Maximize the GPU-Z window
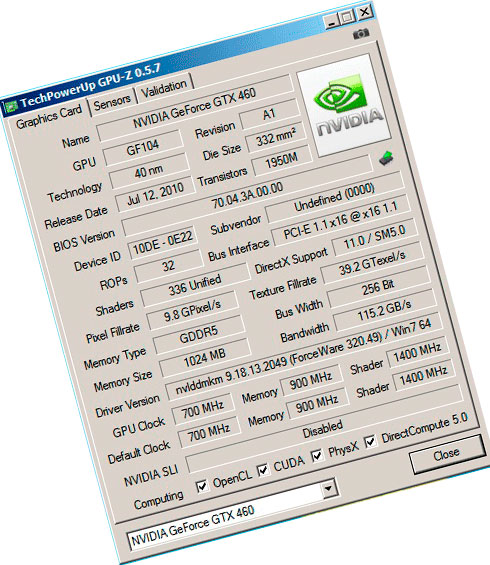 [x=348, y=17]
